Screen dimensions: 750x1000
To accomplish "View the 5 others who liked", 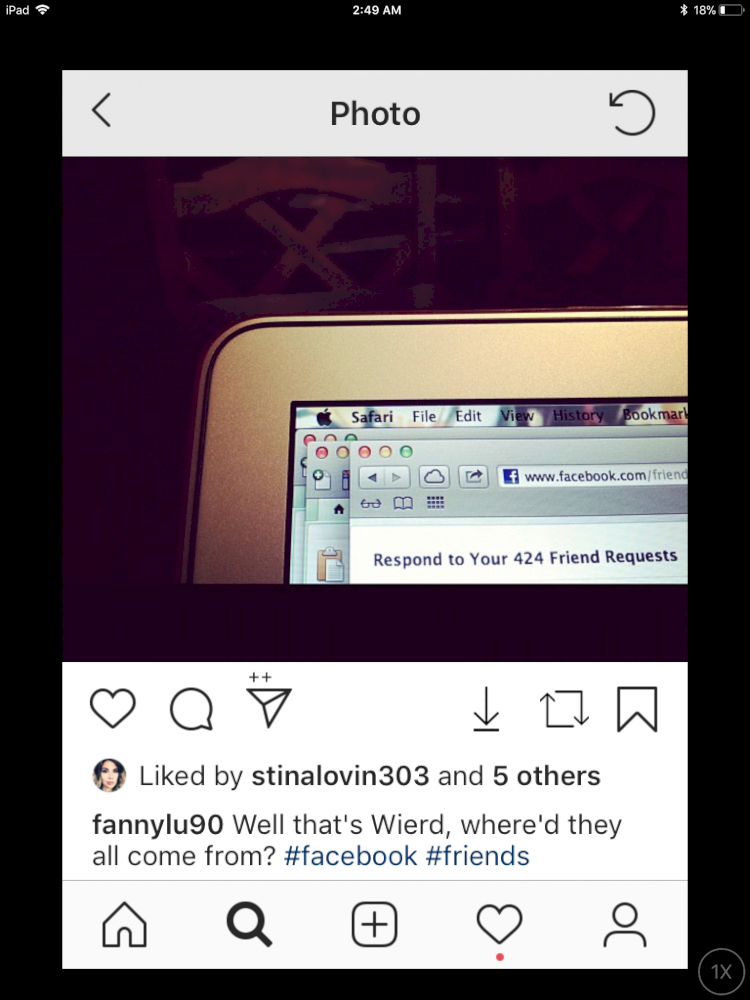I will [547, 776].
